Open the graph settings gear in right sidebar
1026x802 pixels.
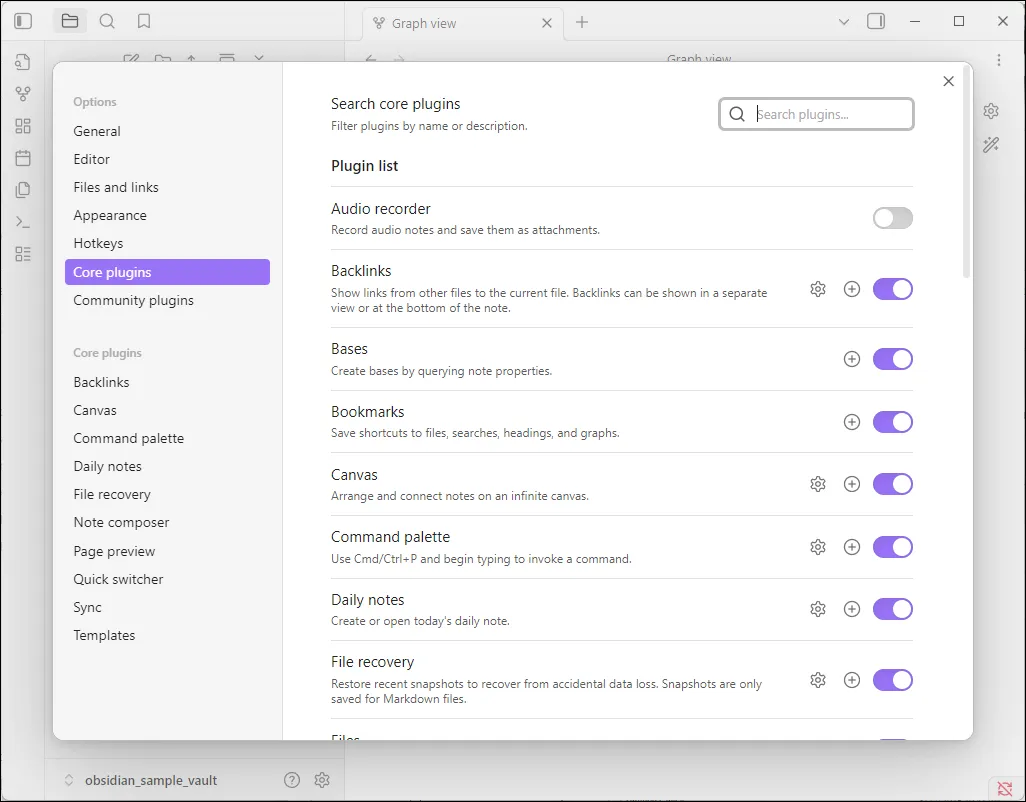point(990,110)
